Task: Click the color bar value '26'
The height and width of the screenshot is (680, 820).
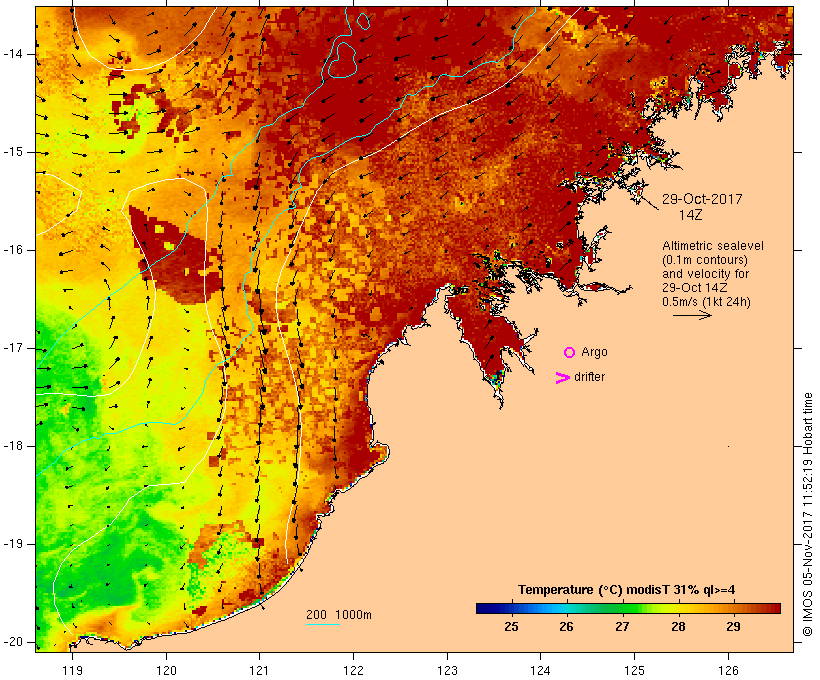Action: click(566, 627)
